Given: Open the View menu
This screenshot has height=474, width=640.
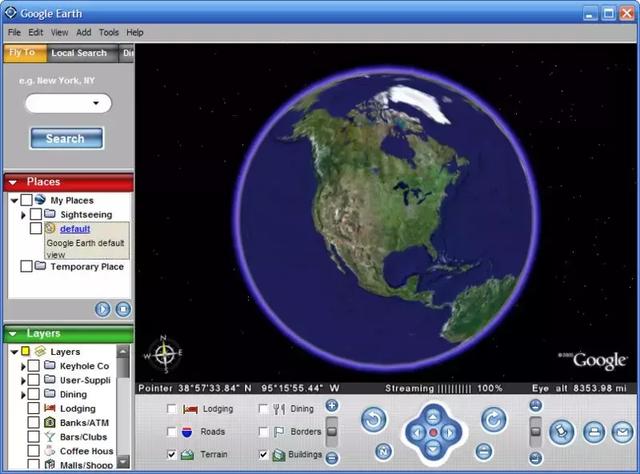Looking at the screenshot, I should pos(59,32).
